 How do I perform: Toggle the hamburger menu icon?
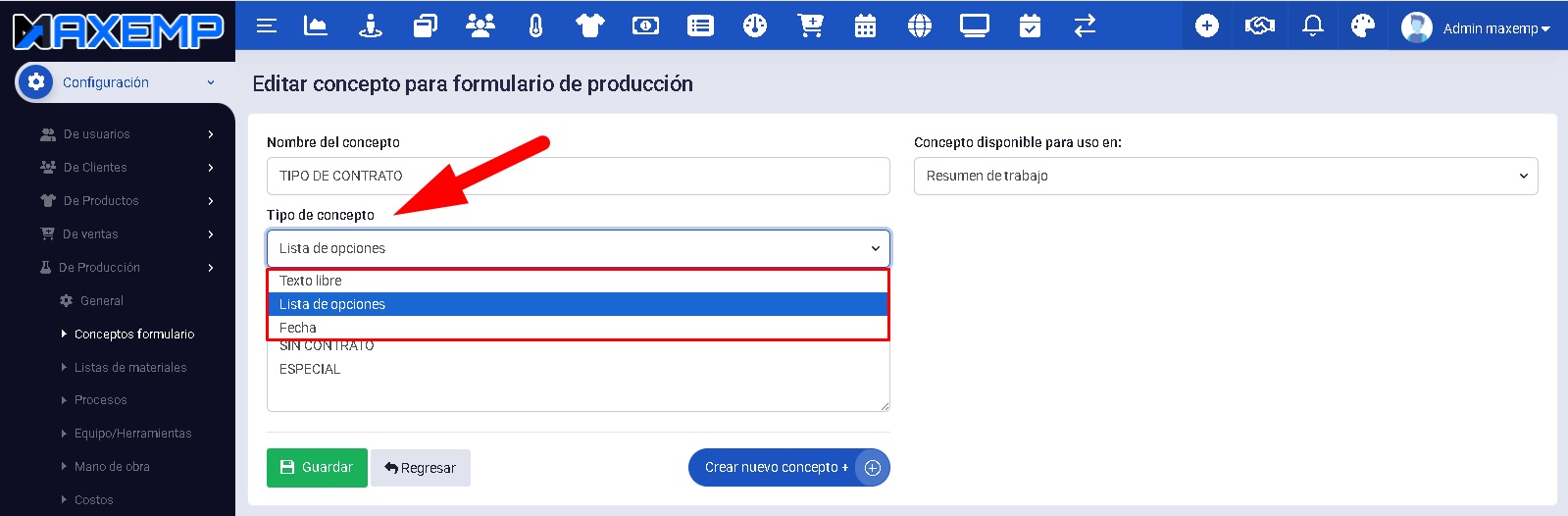tap(267, 26)
